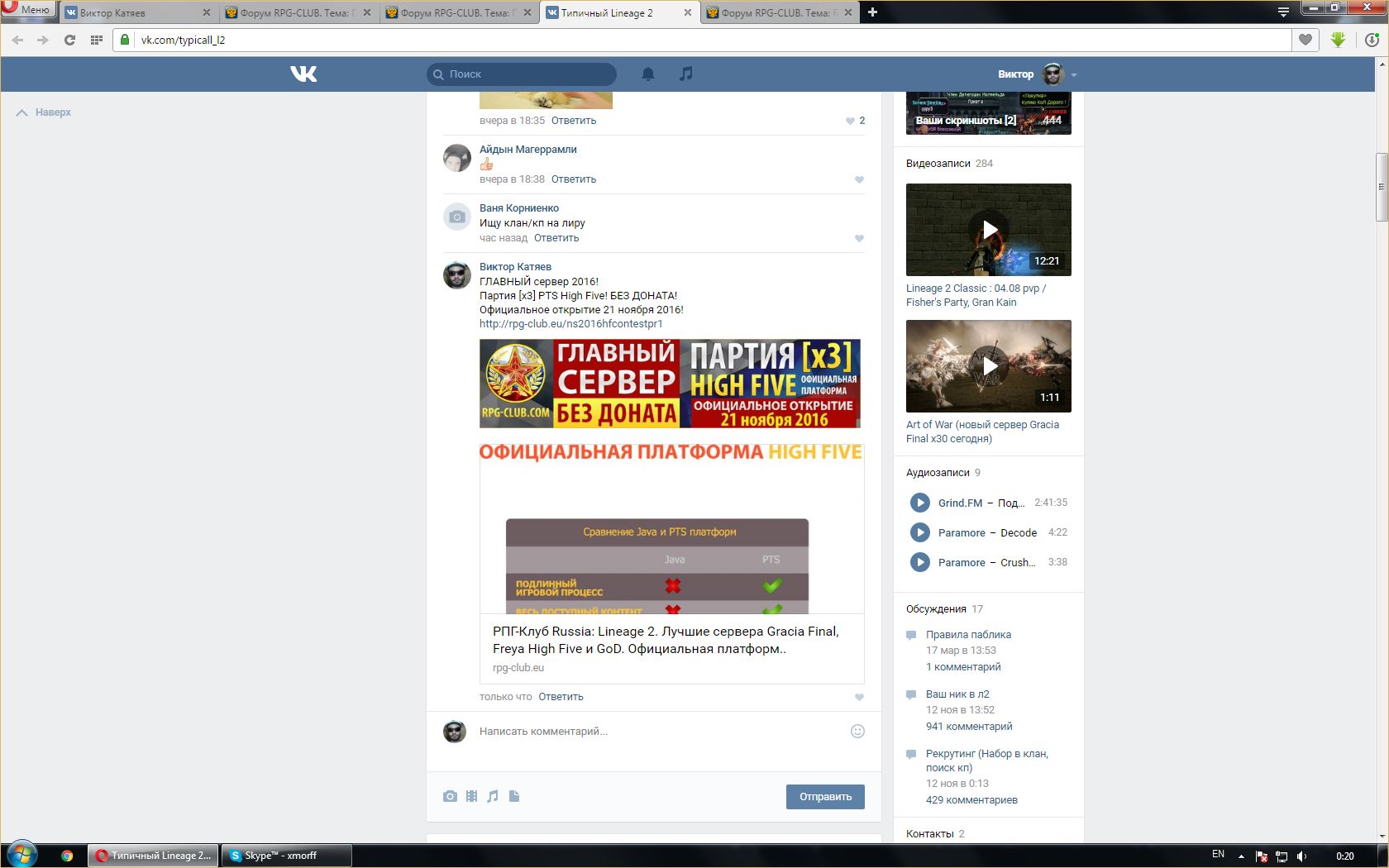Open the Правила паблика discussion
The height and width of the screenshot is (868, 1389).
[968, 635]
